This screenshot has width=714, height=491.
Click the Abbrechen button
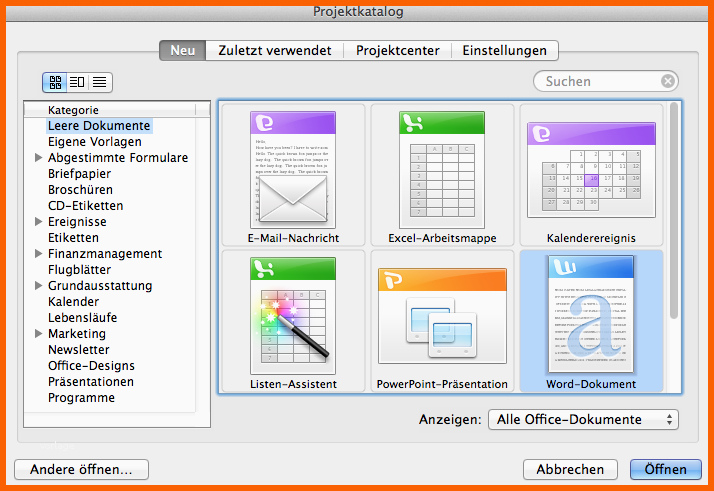click(x=570, y=469)
